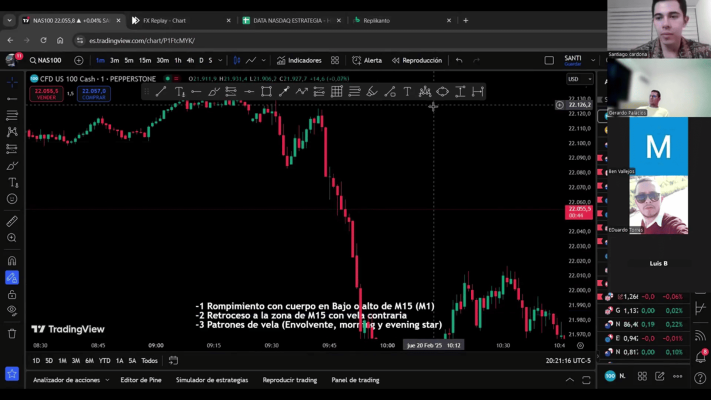
Task: Pick the text tool in floating toolbar
Action: tap(407, 92)
